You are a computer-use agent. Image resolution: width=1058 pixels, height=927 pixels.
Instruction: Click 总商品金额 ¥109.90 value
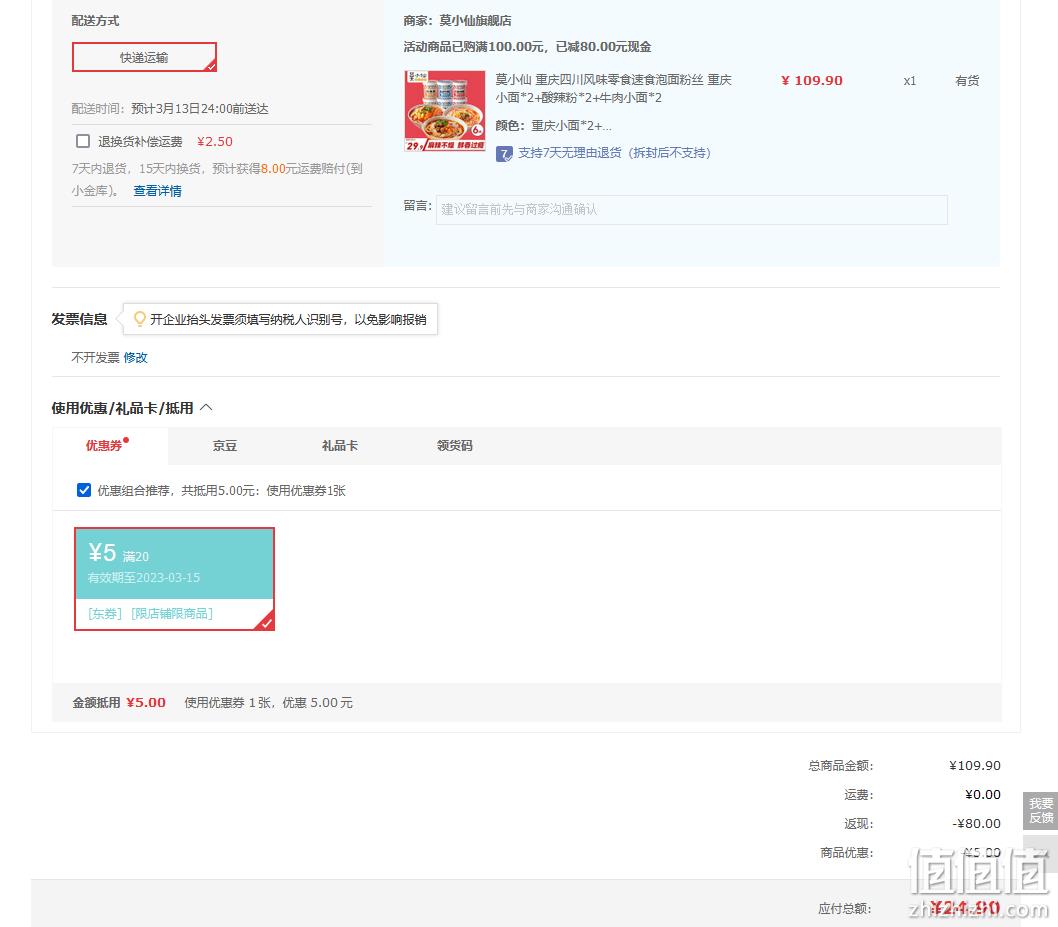974,766
